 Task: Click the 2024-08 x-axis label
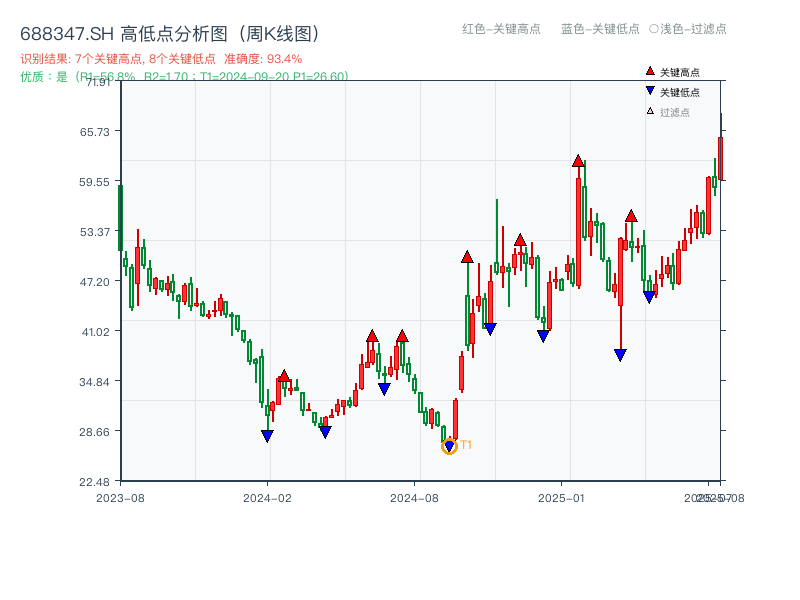414,498
